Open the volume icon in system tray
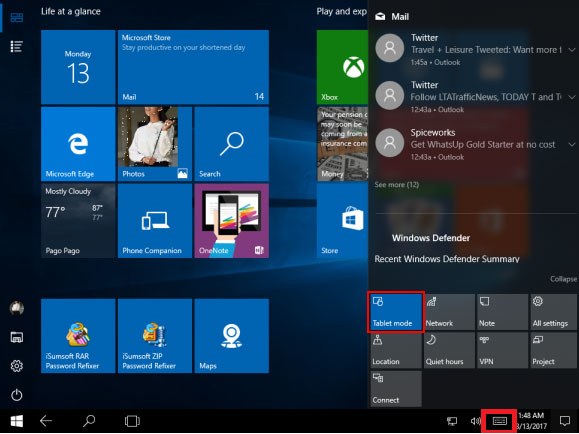This screenshot has height=434, width=579. click(476, 421)
